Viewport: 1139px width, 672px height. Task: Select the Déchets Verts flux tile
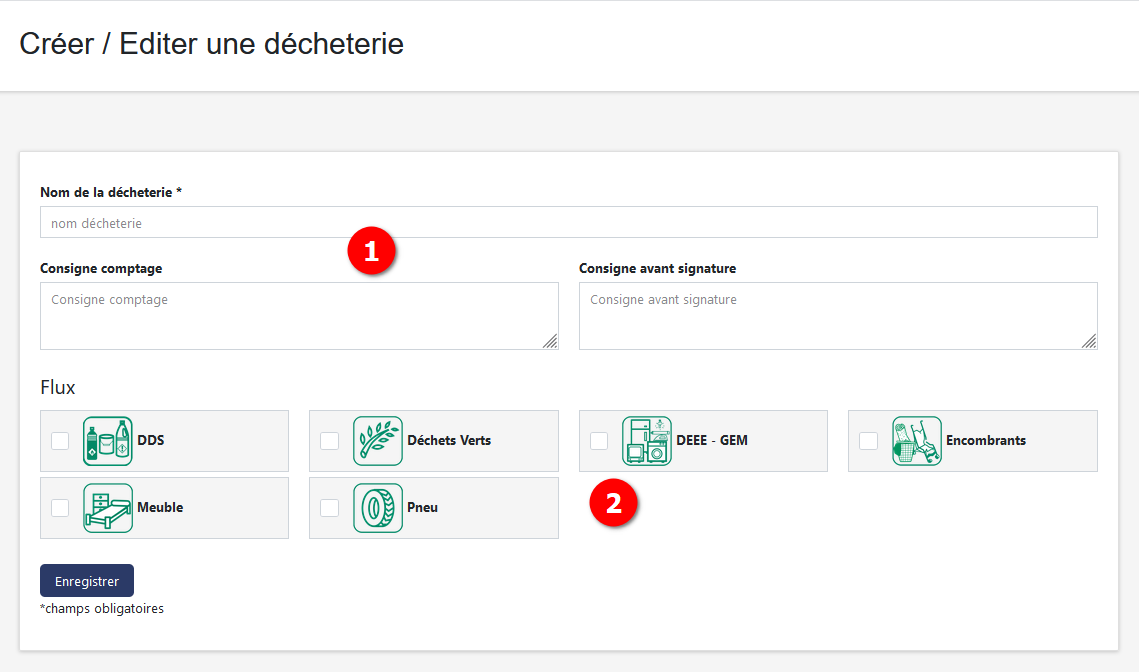pos(433,440)
